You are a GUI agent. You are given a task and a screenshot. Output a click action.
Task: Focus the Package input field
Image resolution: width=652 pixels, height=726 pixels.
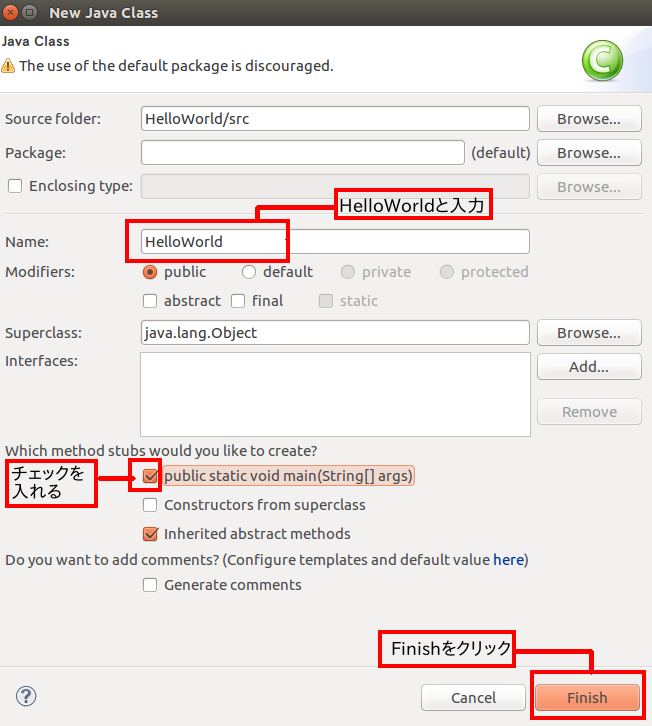click(x=303, y=152)
